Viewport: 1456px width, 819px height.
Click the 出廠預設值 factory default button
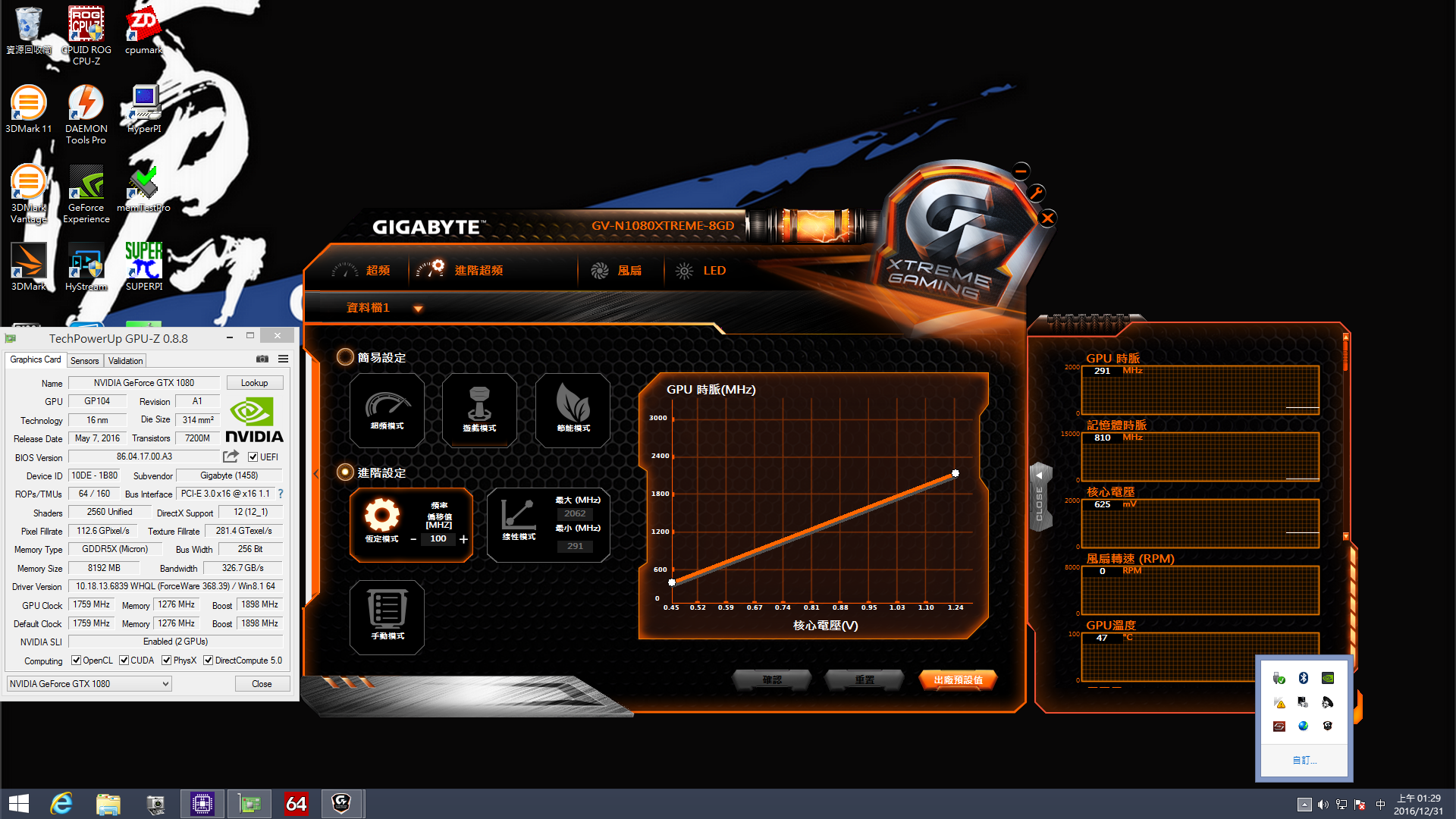coord(958,680)
